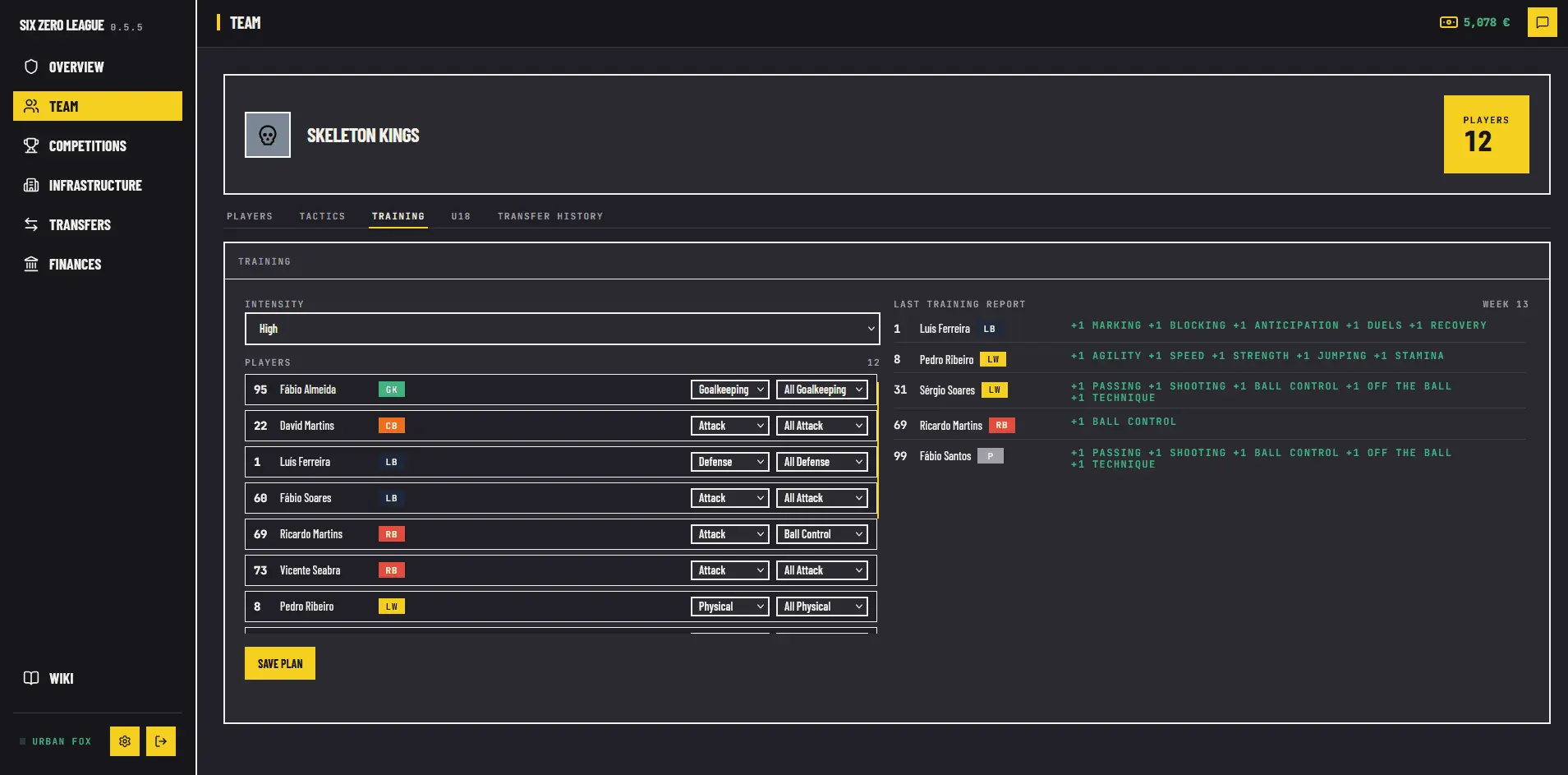Click the LW badge for Pedro Ribeiro in plan
Viewport: 1568px width, 775px height.
392,607
